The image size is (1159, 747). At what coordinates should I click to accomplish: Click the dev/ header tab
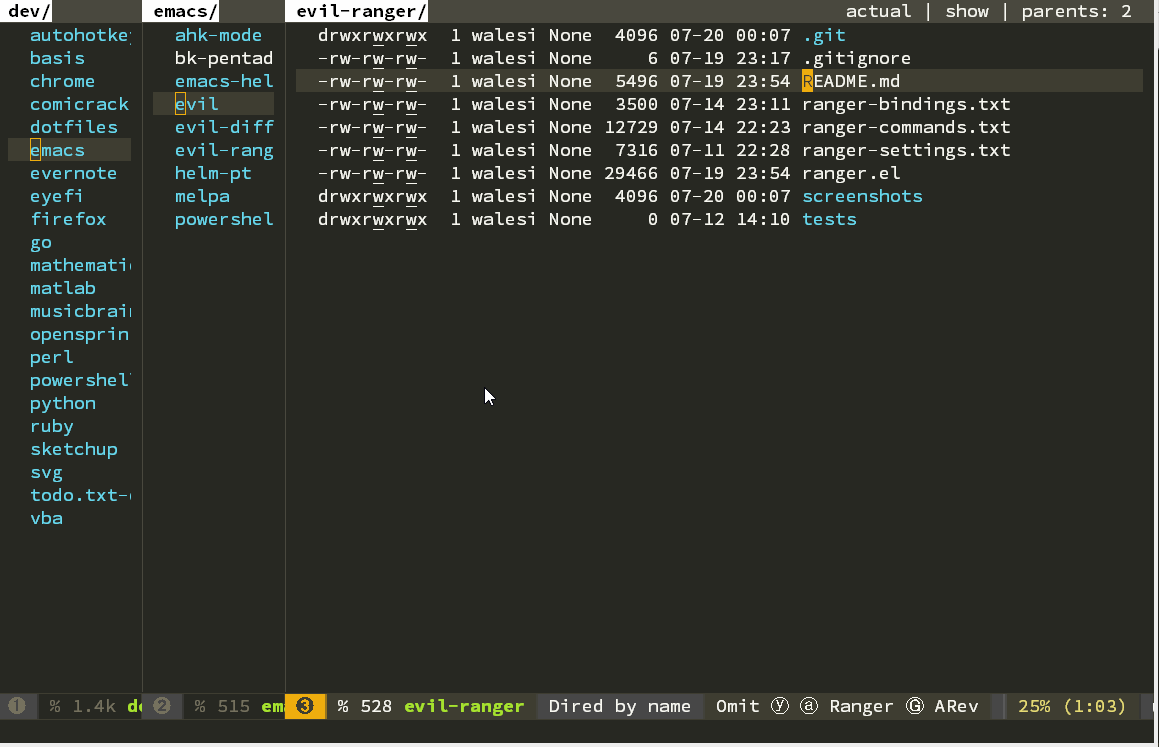pyautogui.click(x=29, y=11)
